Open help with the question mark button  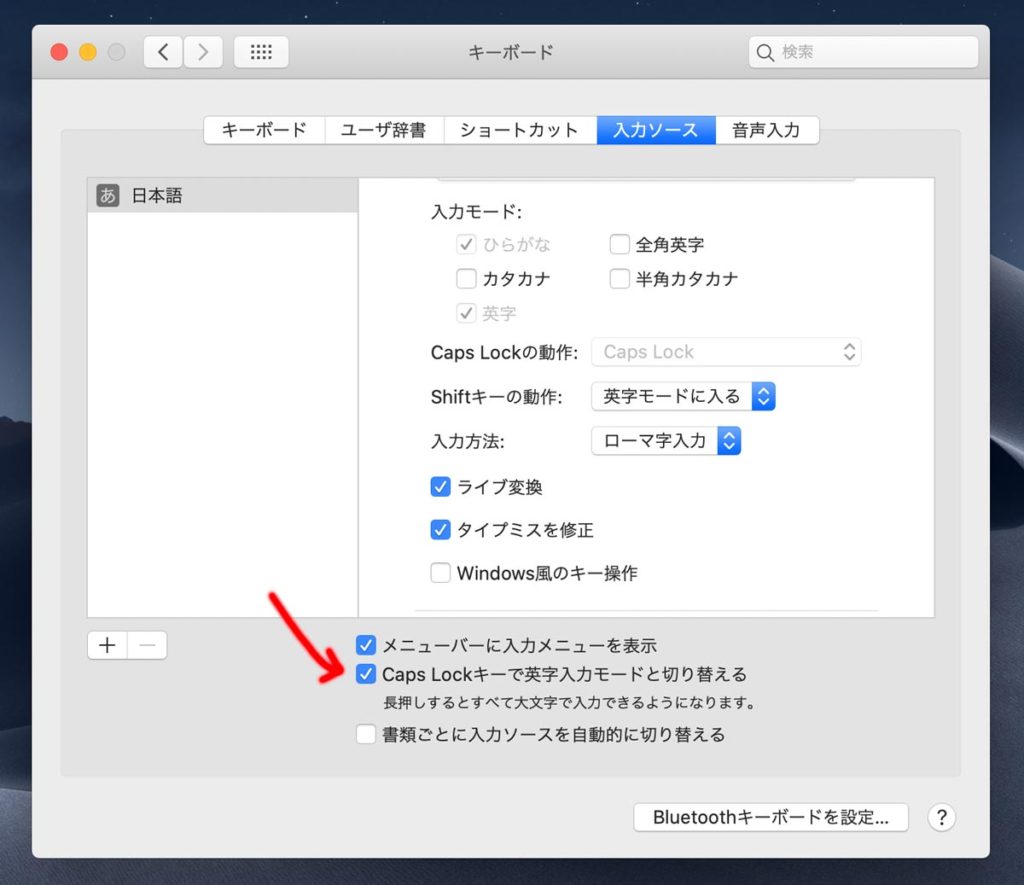pos(941,817)
